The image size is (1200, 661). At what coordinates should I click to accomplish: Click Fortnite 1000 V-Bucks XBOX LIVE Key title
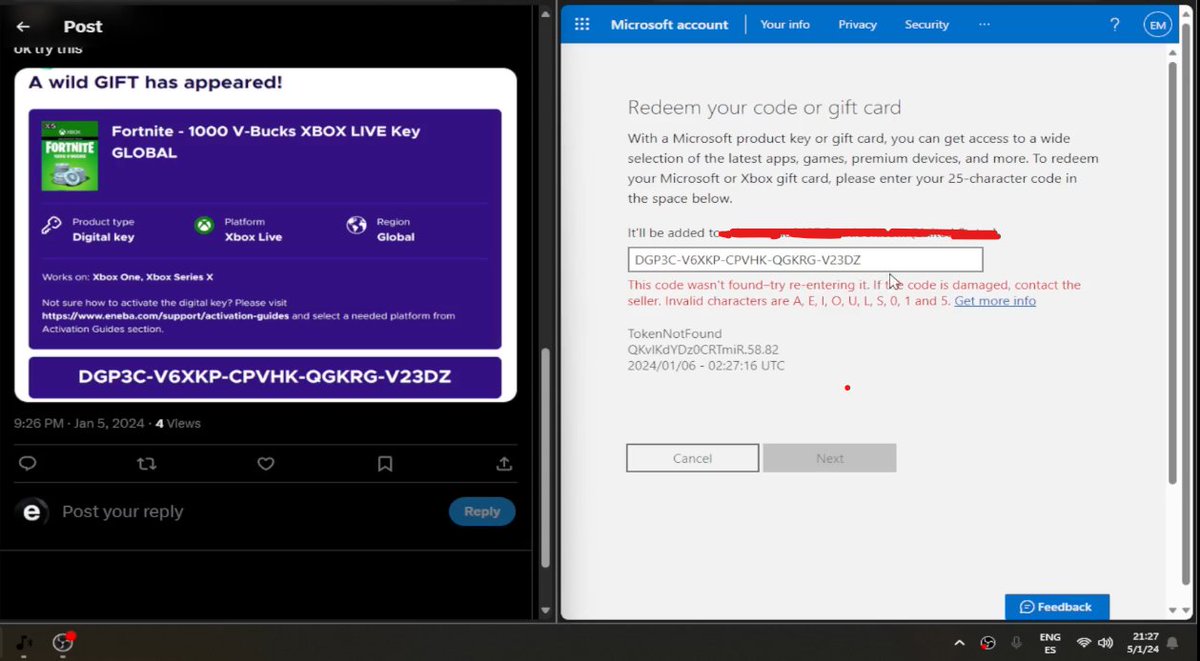click(x=266, y=142)
